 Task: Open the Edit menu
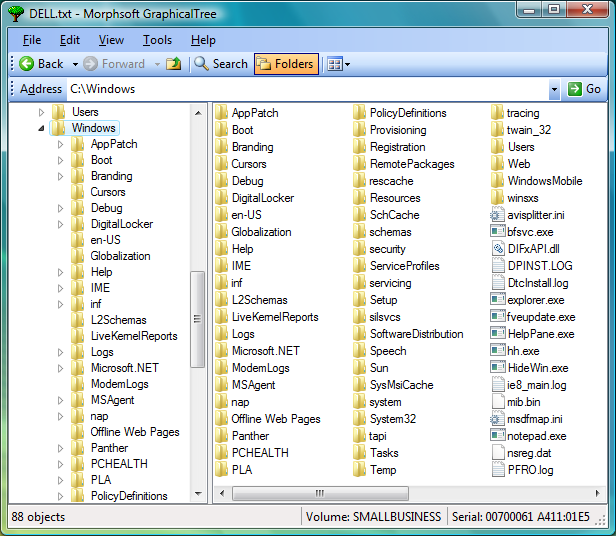click(70, 40)
